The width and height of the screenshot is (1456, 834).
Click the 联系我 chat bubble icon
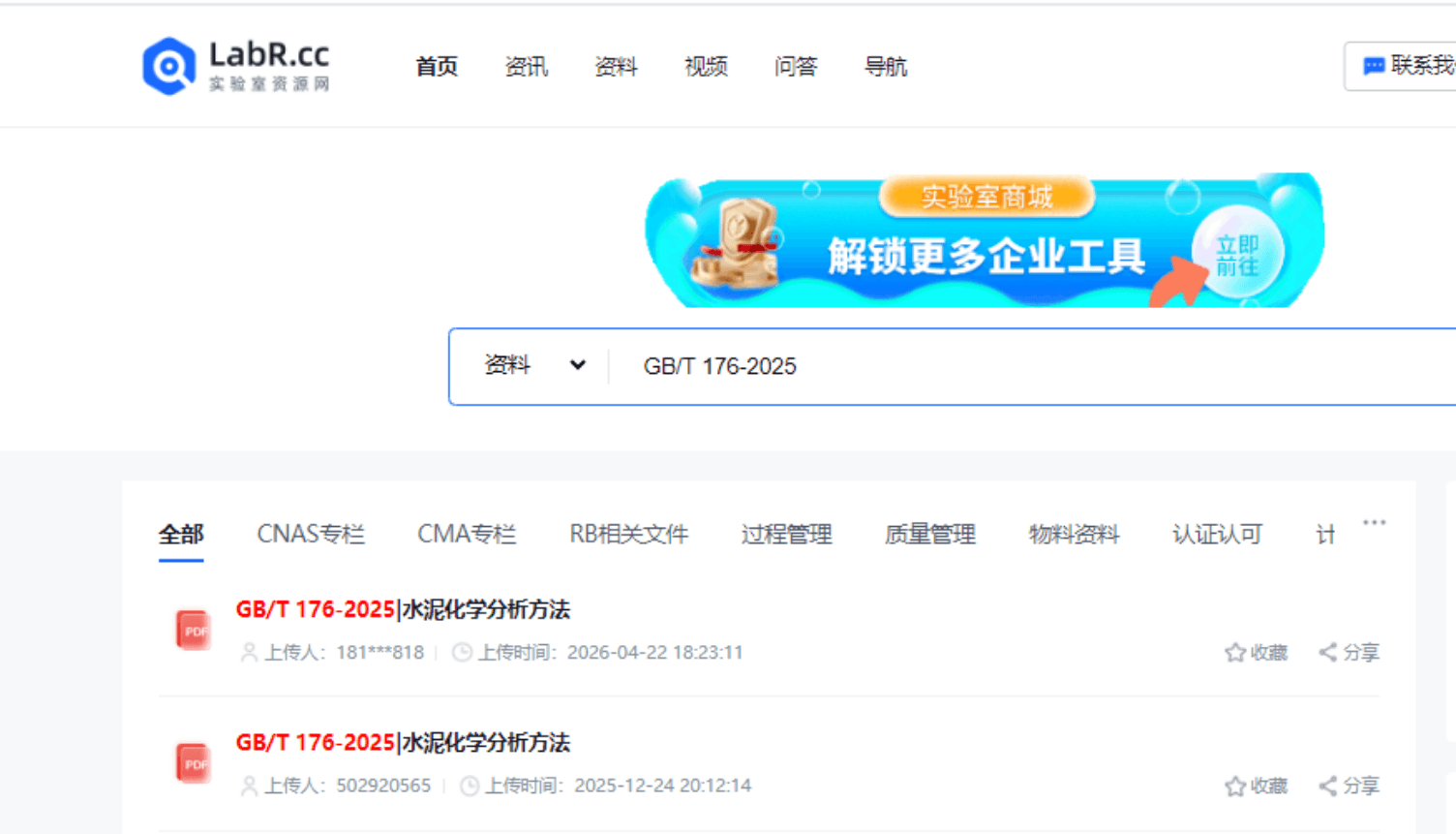click(x=1374, y=66)
